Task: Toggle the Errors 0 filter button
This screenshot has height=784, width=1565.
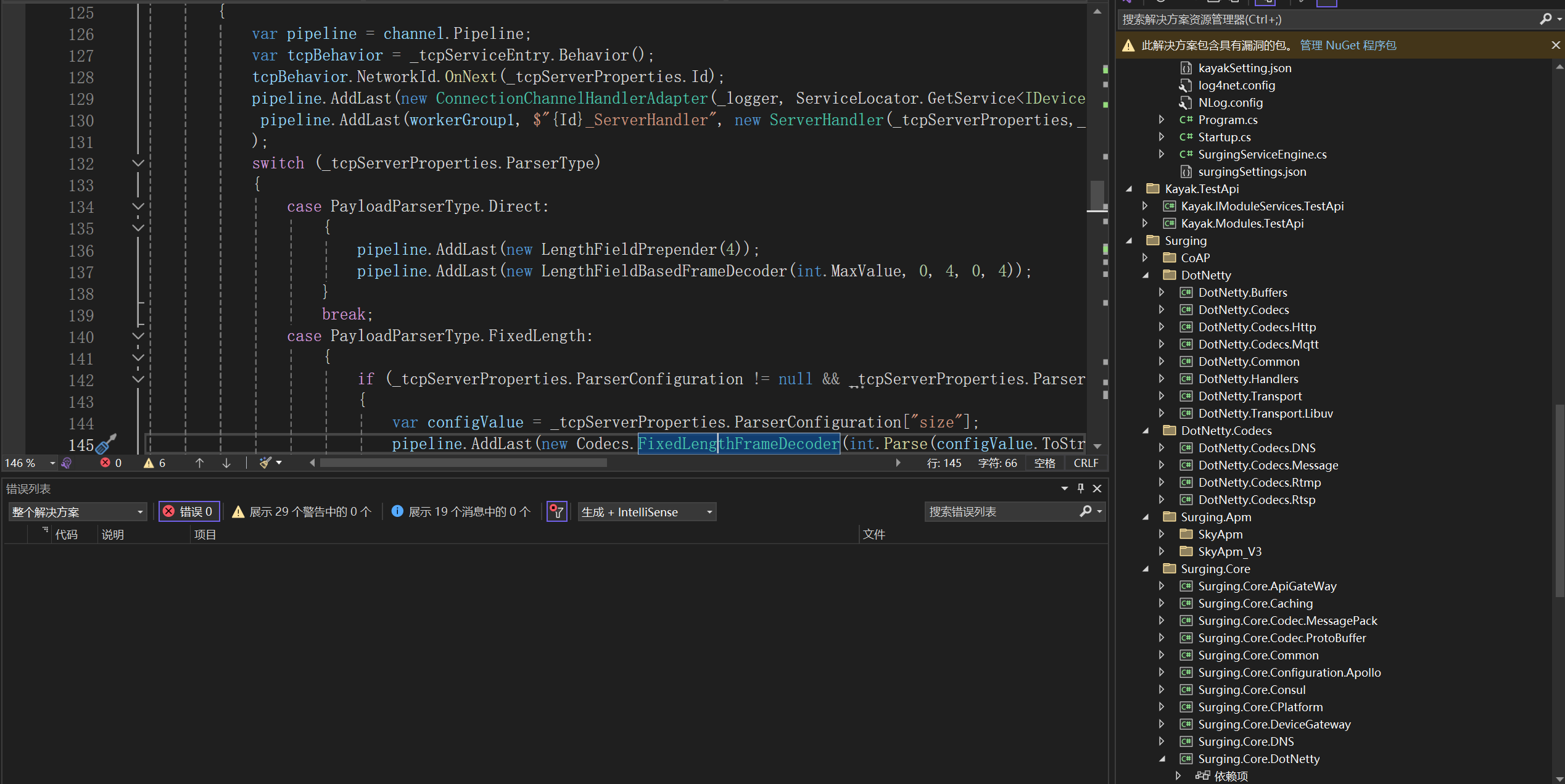Action: pos(189,511)
